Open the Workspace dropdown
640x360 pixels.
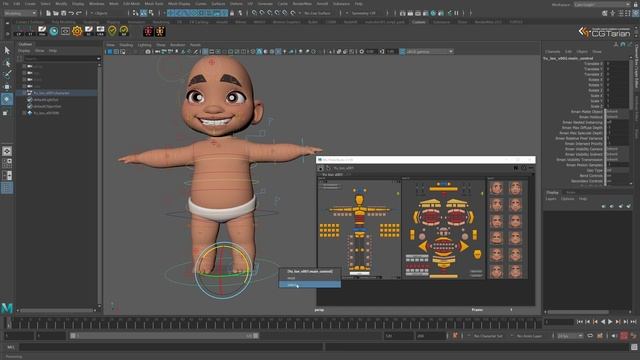[602, 4]
